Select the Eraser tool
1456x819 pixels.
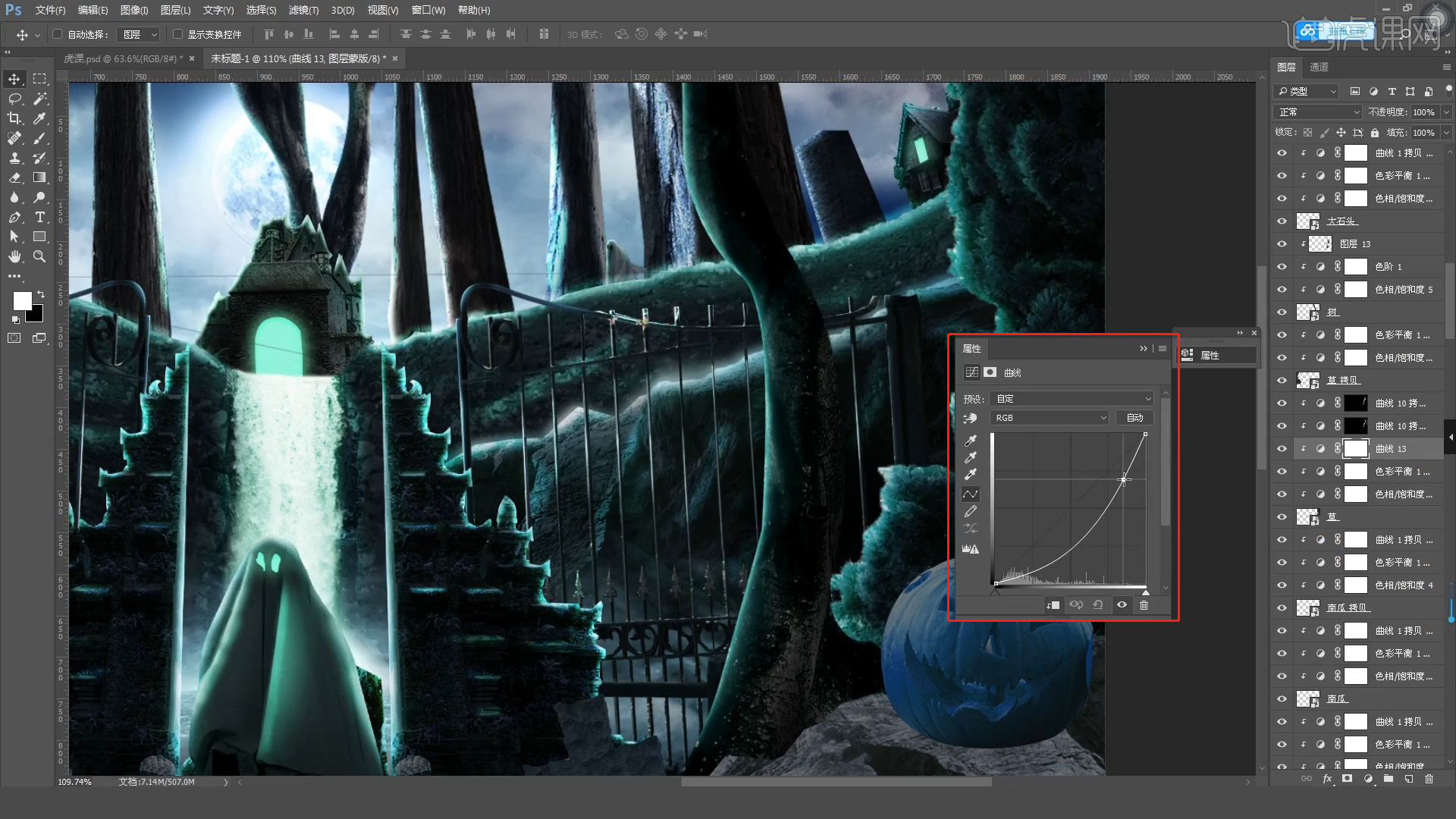pyautogui.click(x=14, y=177)
